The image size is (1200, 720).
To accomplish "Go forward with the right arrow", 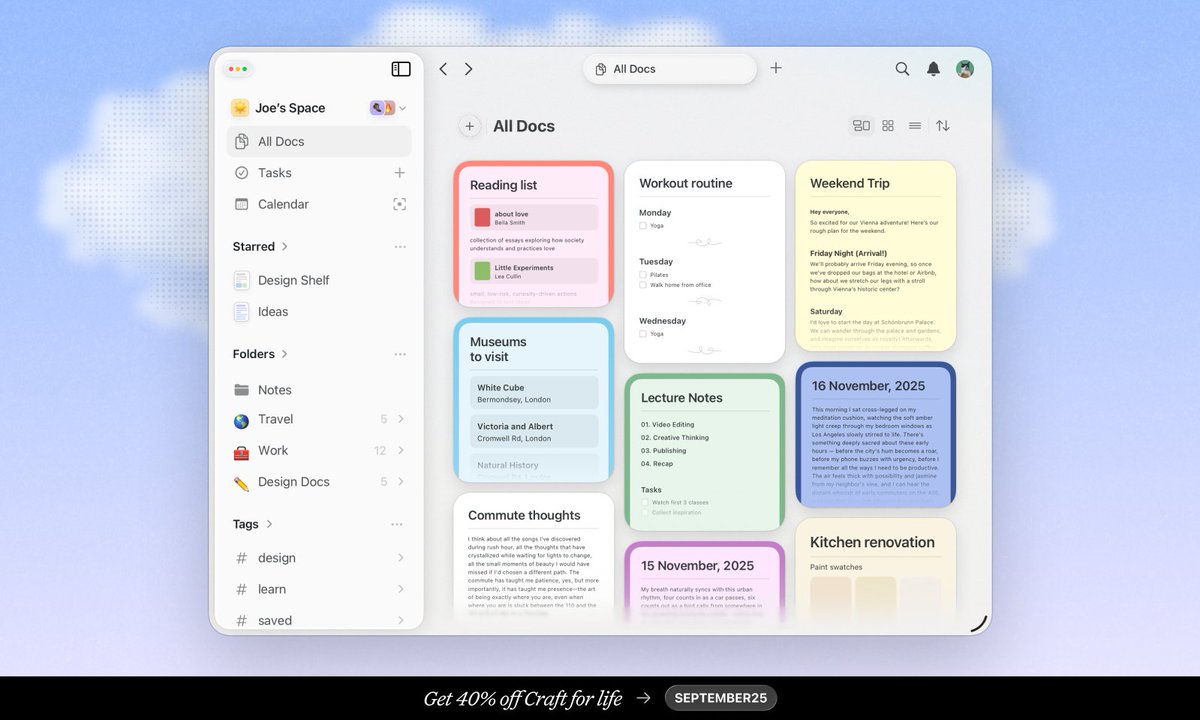I will pyautogui.click(x=468, y=69).
